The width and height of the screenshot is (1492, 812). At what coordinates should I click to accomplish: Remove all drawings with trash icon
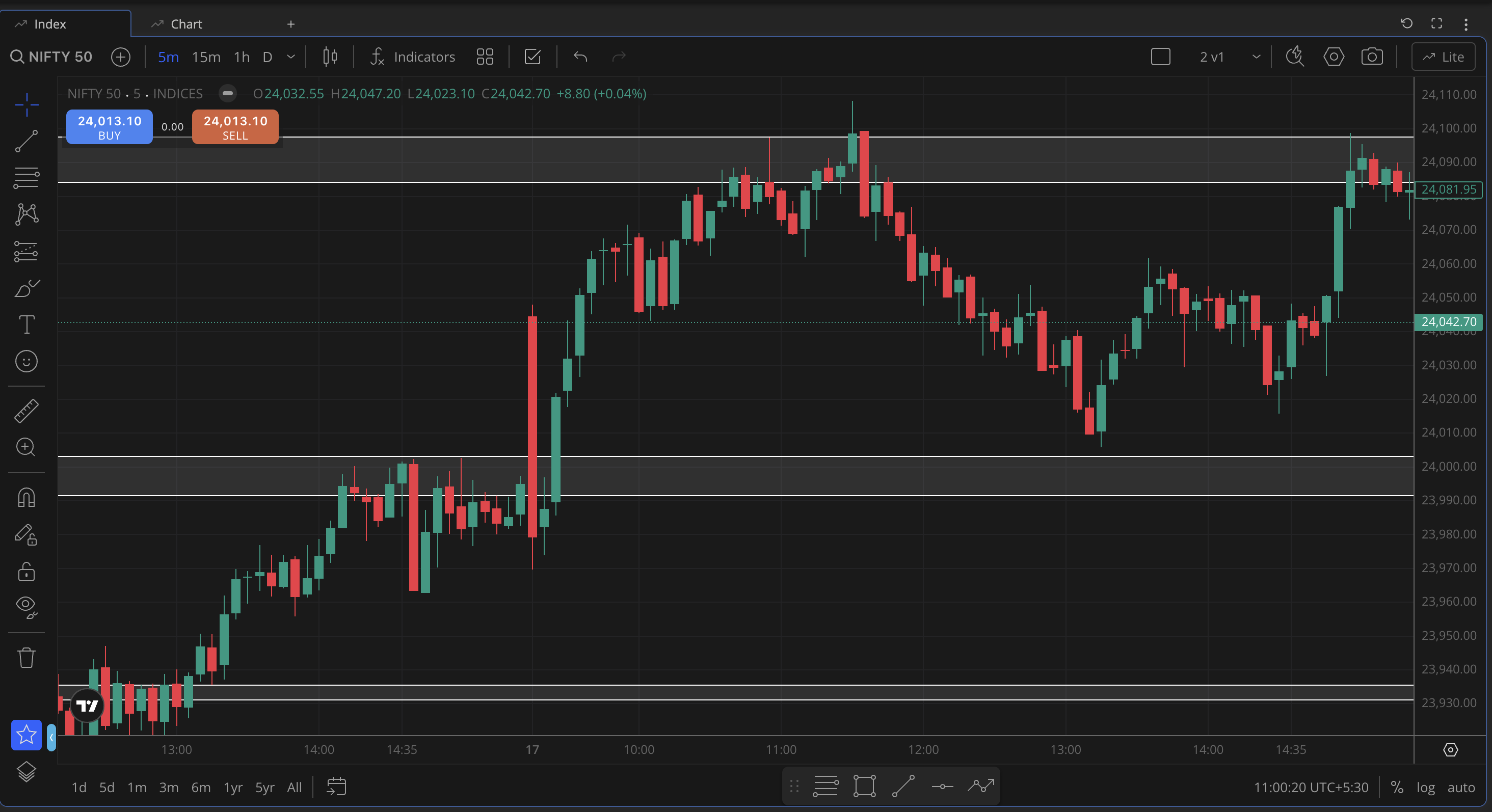(26, 658)
